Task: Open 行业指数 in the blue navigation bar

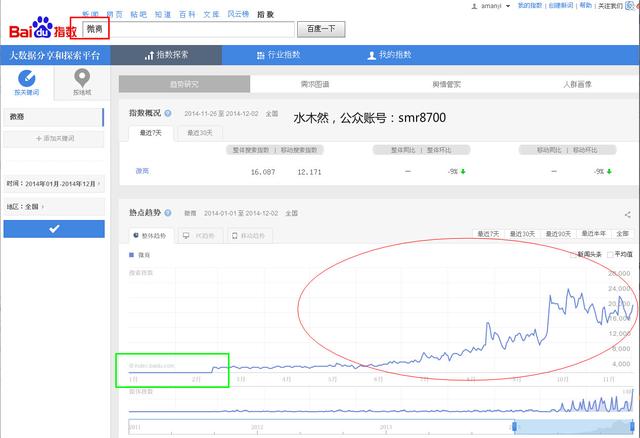Action: point(278,55)
